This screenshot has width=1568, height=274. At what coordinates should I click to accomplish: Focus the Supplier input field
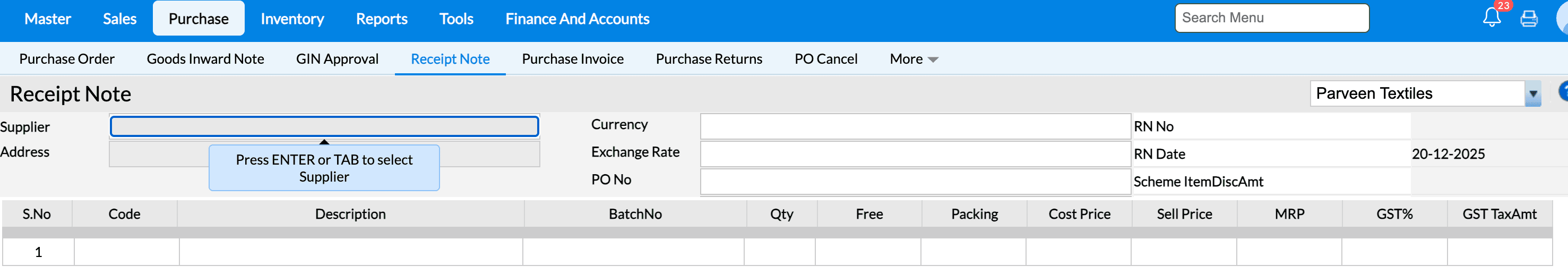[324, 127]
